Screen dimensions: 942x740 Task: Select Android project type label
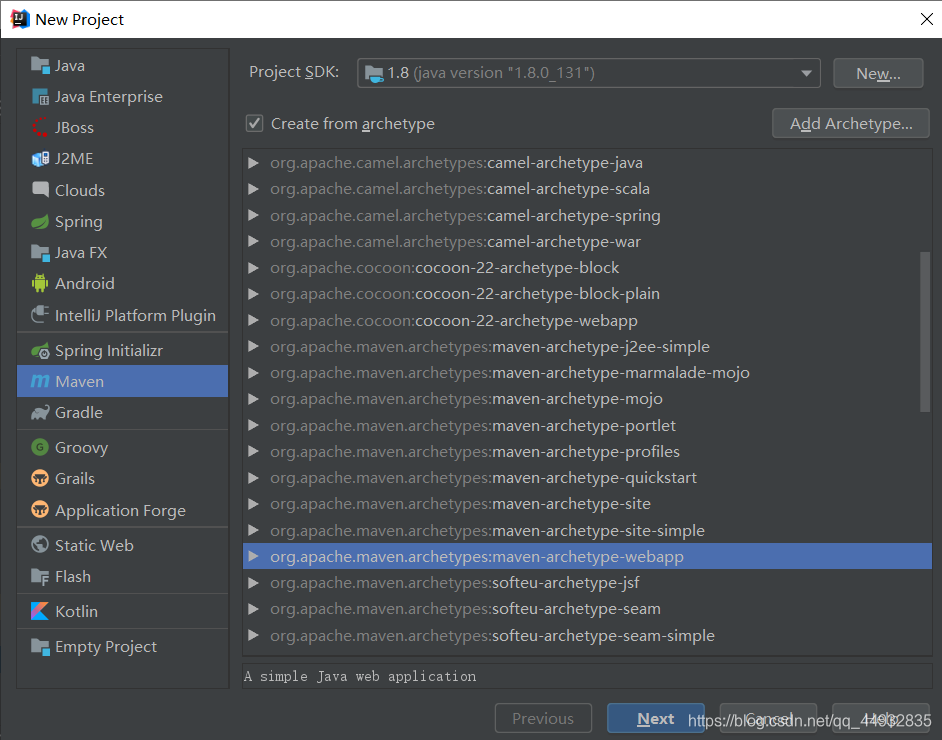point(85,283)
